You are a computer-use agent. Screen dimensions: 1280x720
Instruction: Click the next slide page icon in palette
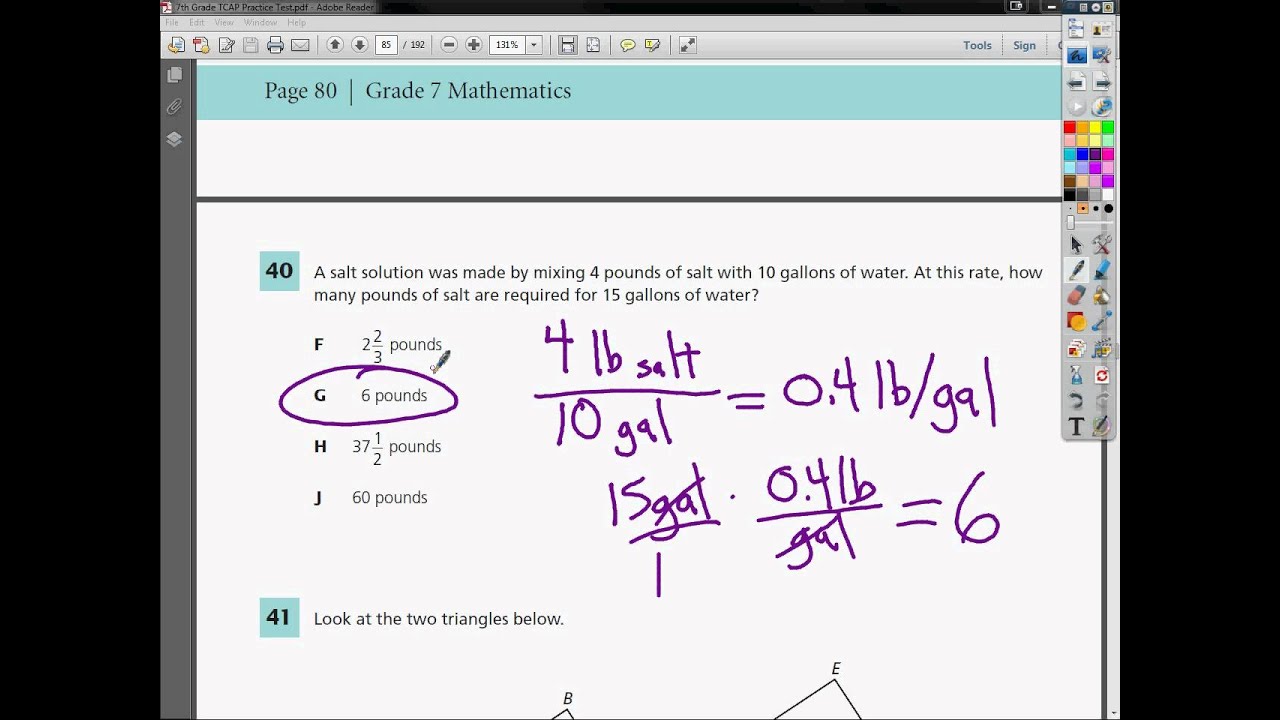(x=1101, y=81)
